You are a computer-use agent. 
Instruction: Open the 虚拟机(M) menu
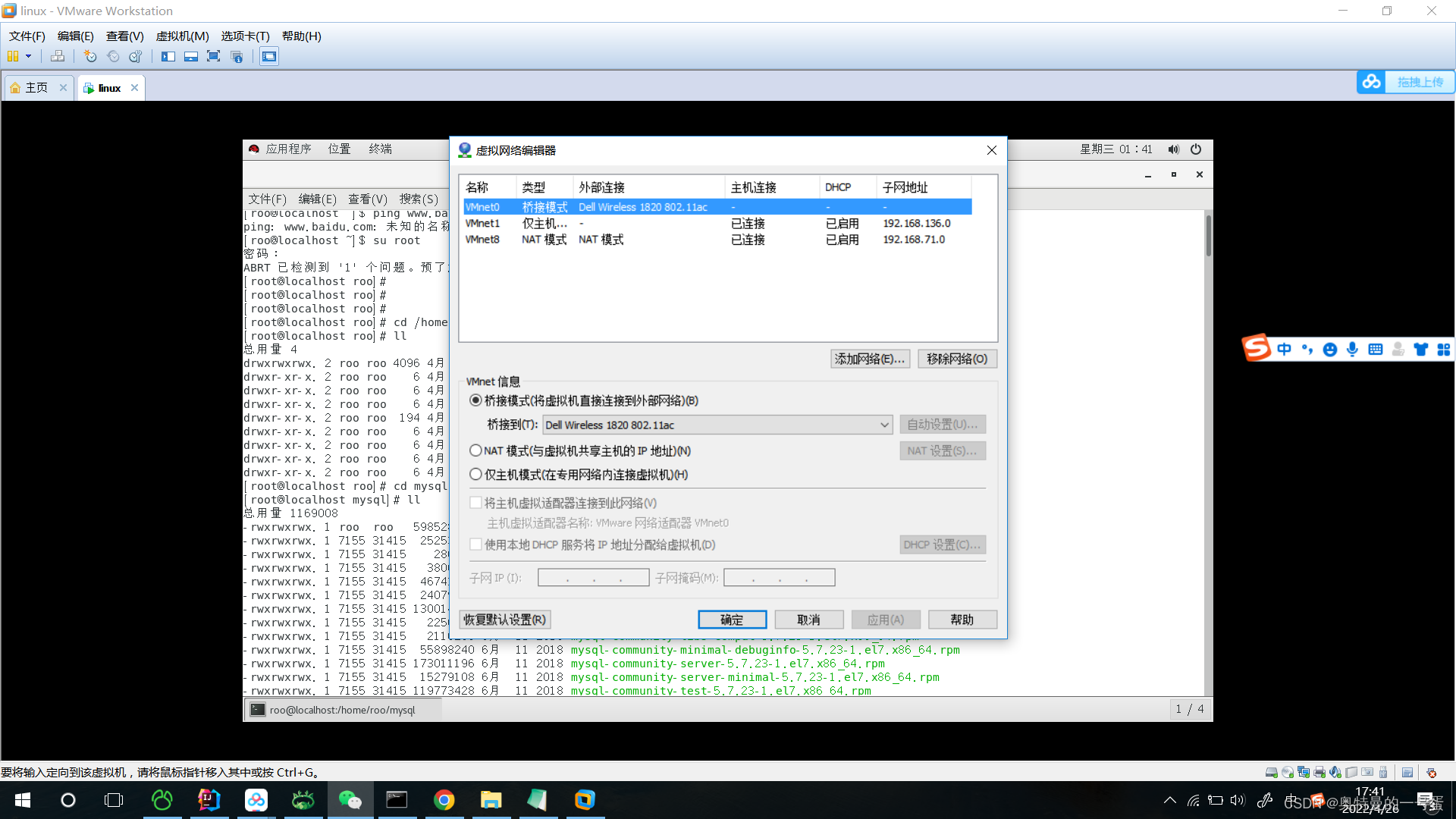182,36
